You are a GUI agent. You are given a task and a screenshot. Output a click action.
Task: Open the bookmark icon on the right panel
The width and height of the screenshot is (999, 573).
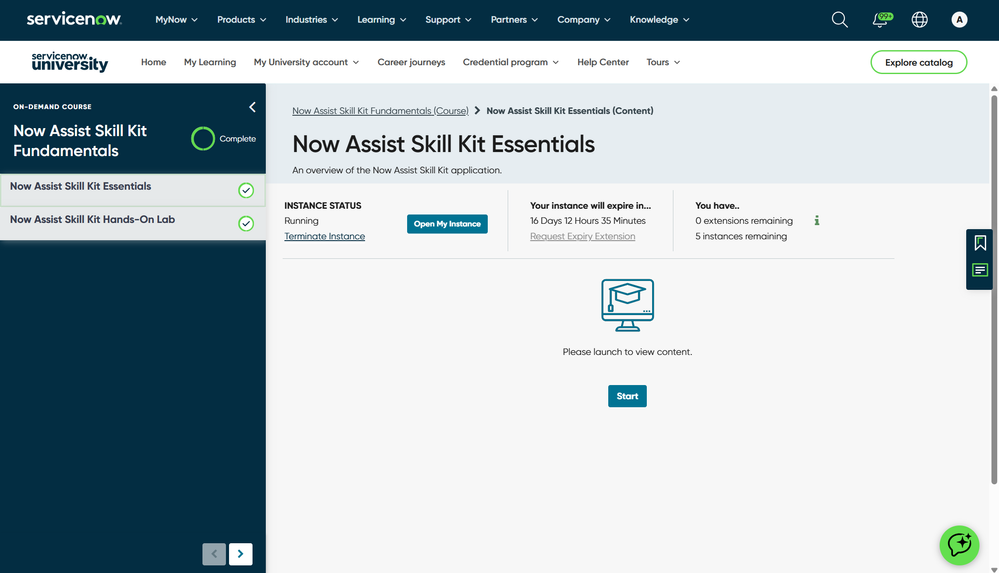(x=980, y=243)
